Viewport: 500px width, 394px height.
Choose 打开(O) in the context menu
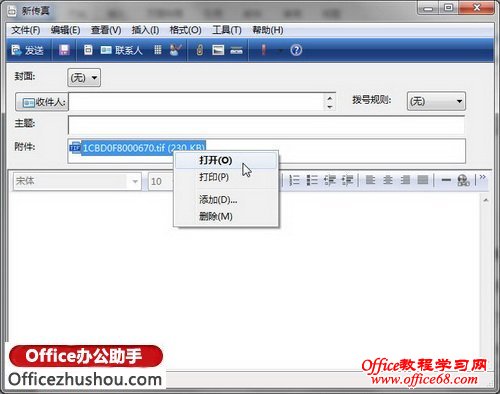226,160
